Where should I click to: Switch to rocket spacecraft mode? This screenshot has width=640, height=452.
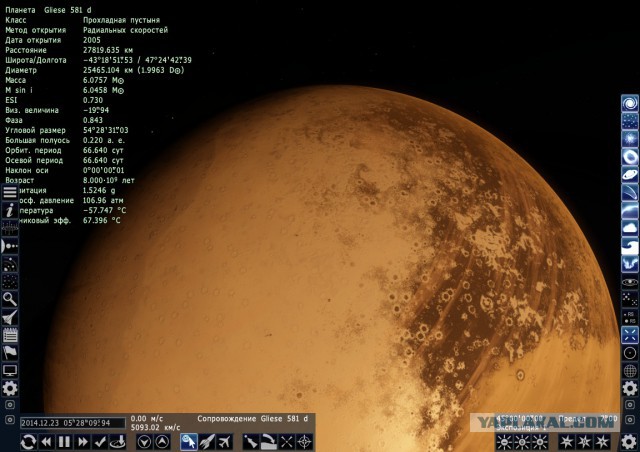pyautogui.click(x=207, y=442)
